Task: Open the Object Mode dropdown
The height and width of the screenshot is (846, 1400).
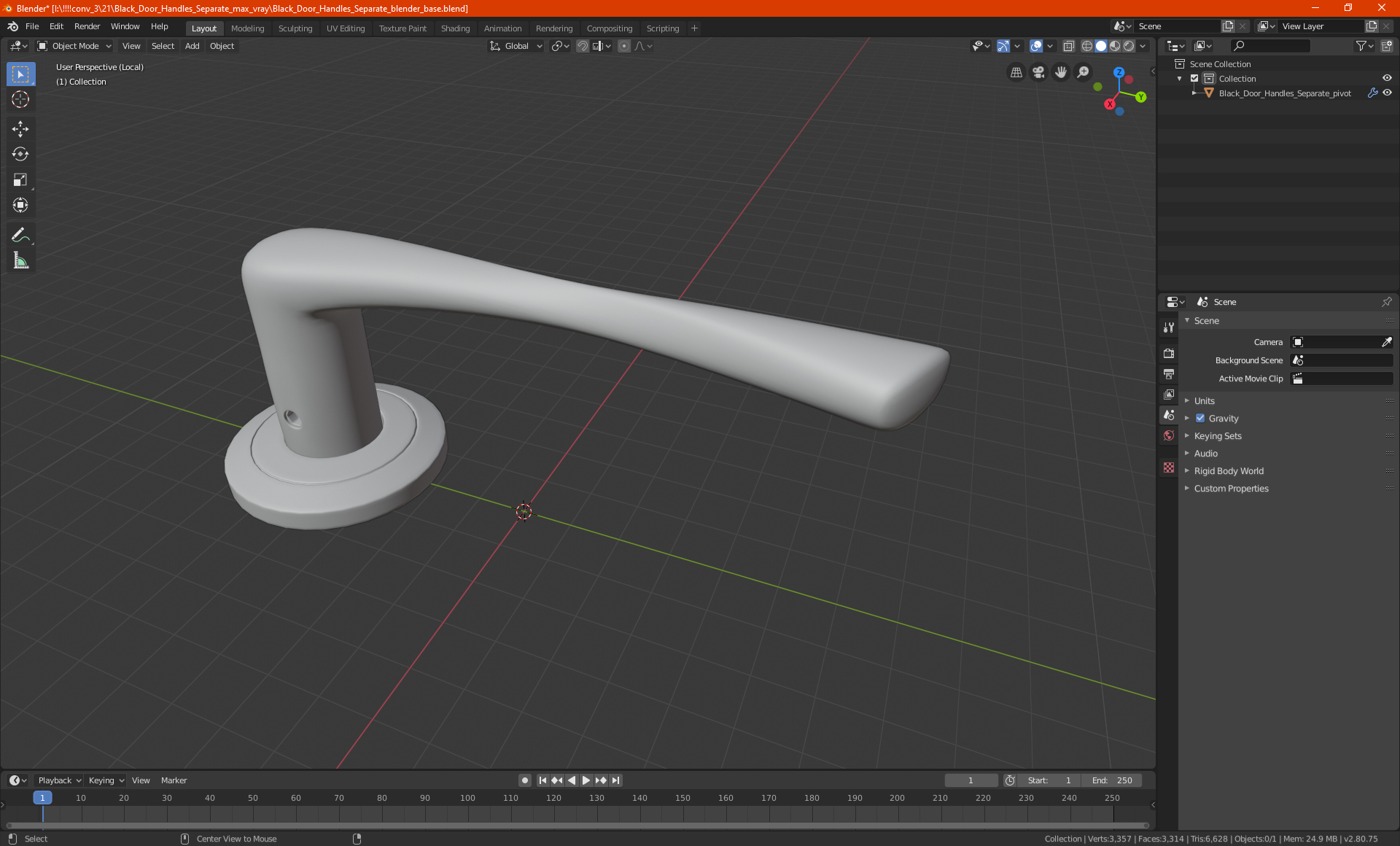Action: (x=74, y=46)
